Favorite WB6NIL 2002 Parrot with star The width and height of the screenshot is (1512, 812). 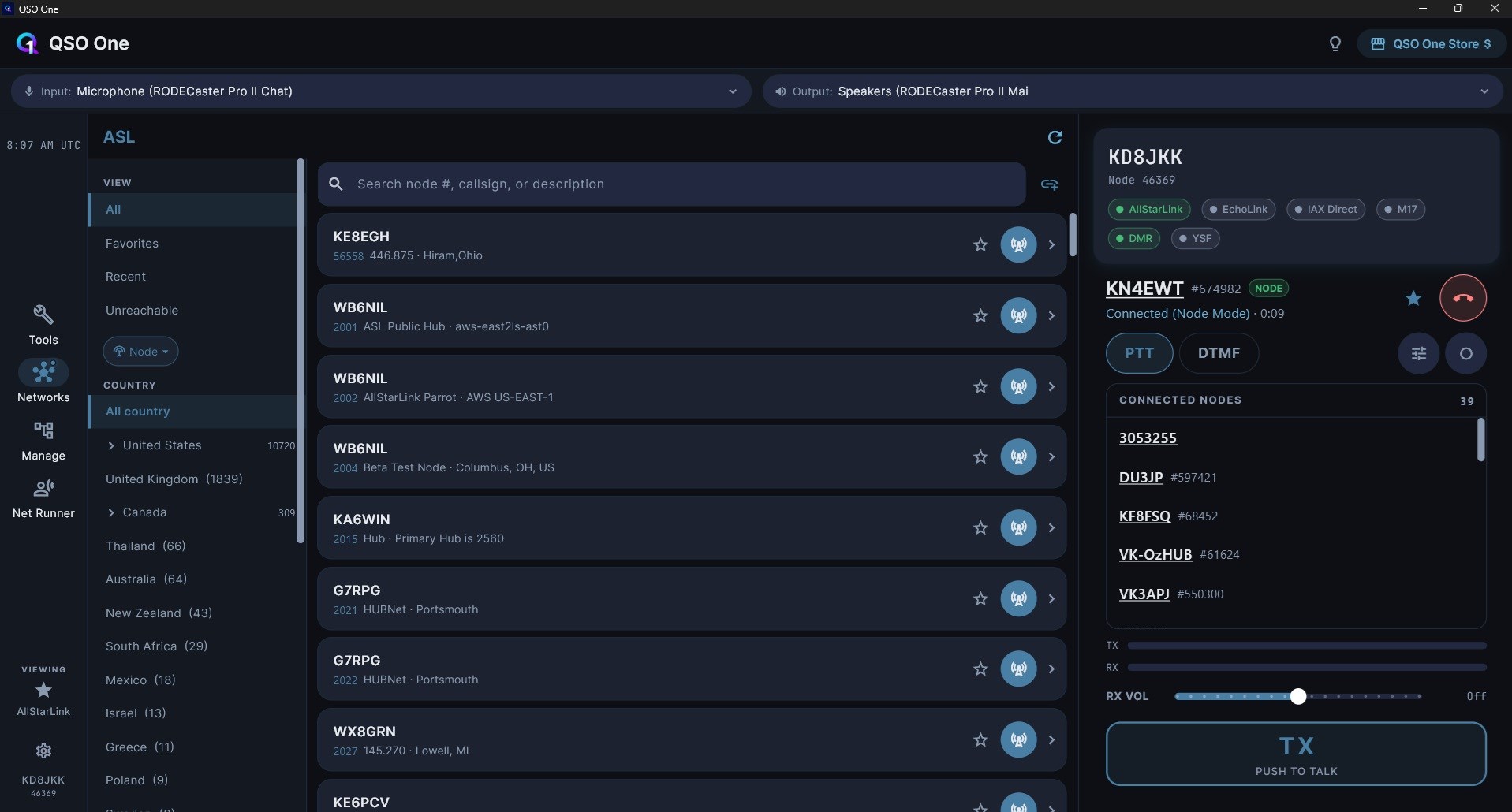[980, 386]
